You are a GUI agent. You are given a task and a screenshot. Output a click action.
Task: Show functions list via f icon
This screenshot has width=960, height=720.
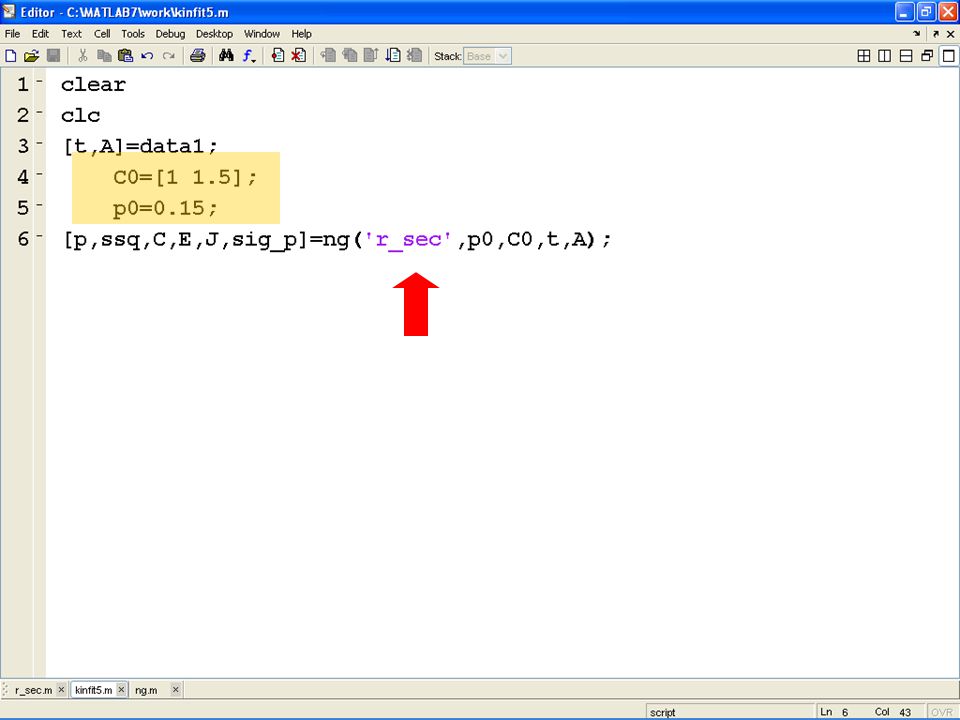248,56
